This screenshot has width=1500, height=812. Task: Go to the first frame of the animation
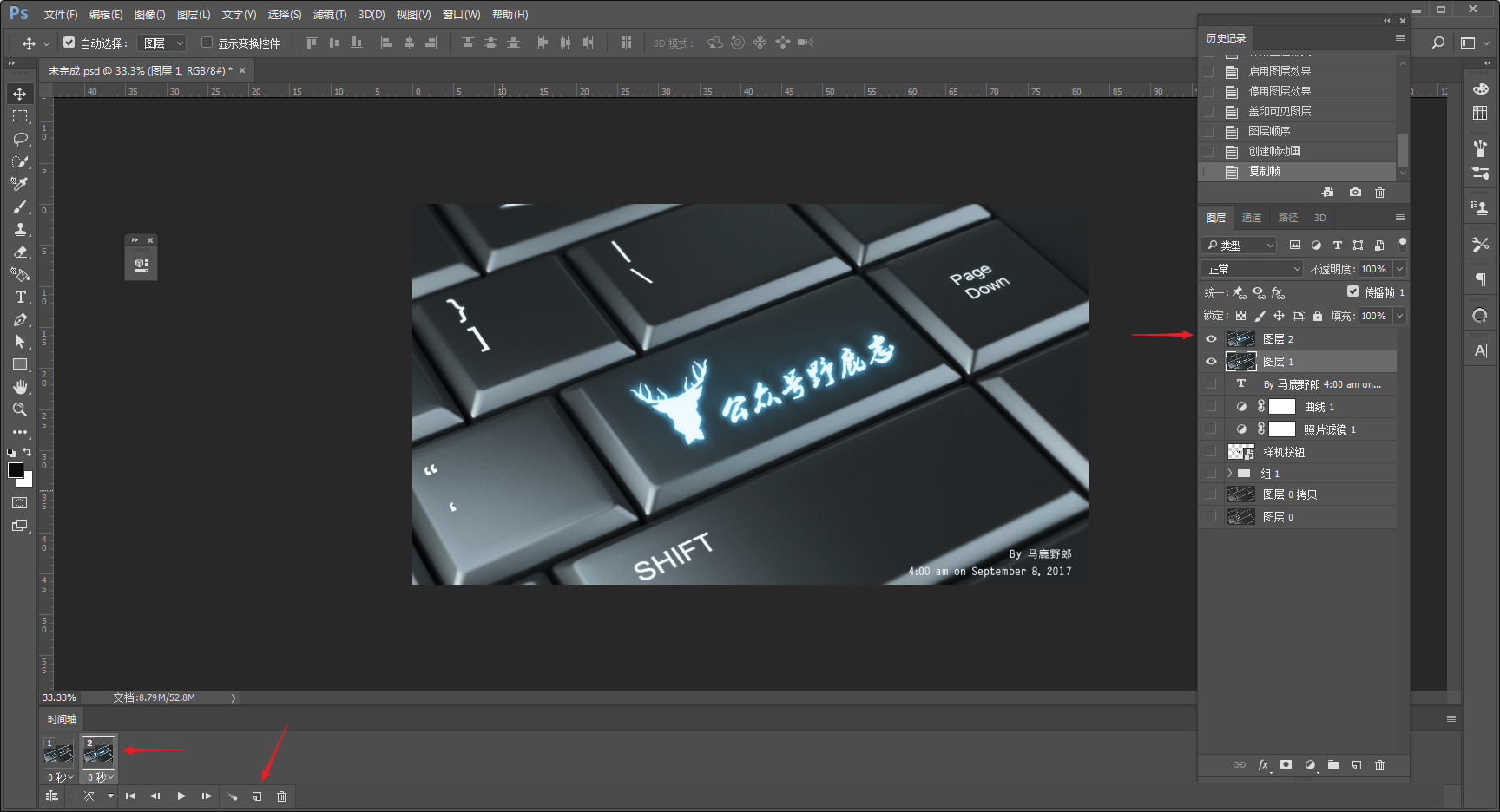coord(130,796)
